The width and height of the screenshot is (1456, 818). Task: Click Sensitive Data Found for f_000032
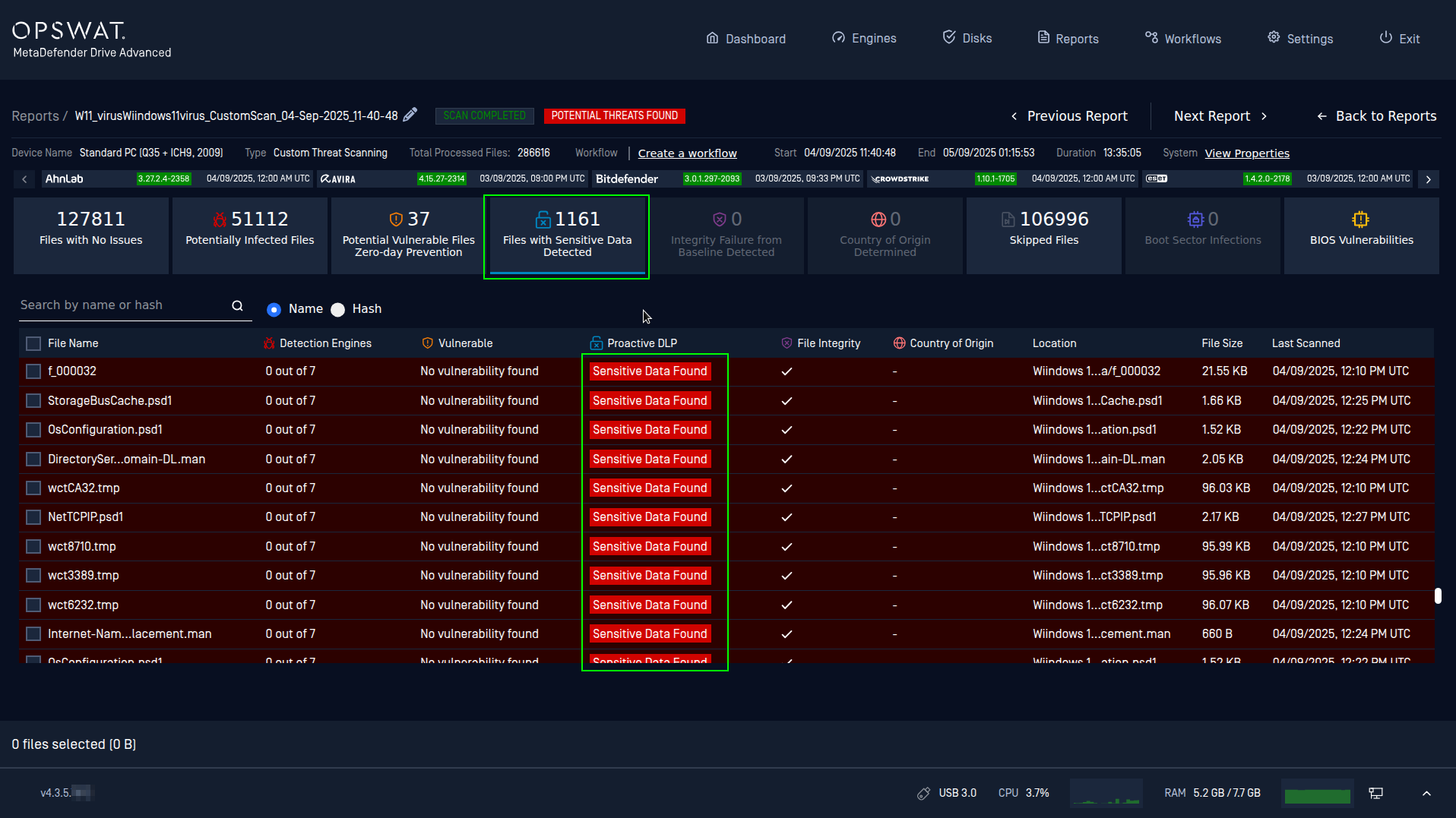[650, 371]
